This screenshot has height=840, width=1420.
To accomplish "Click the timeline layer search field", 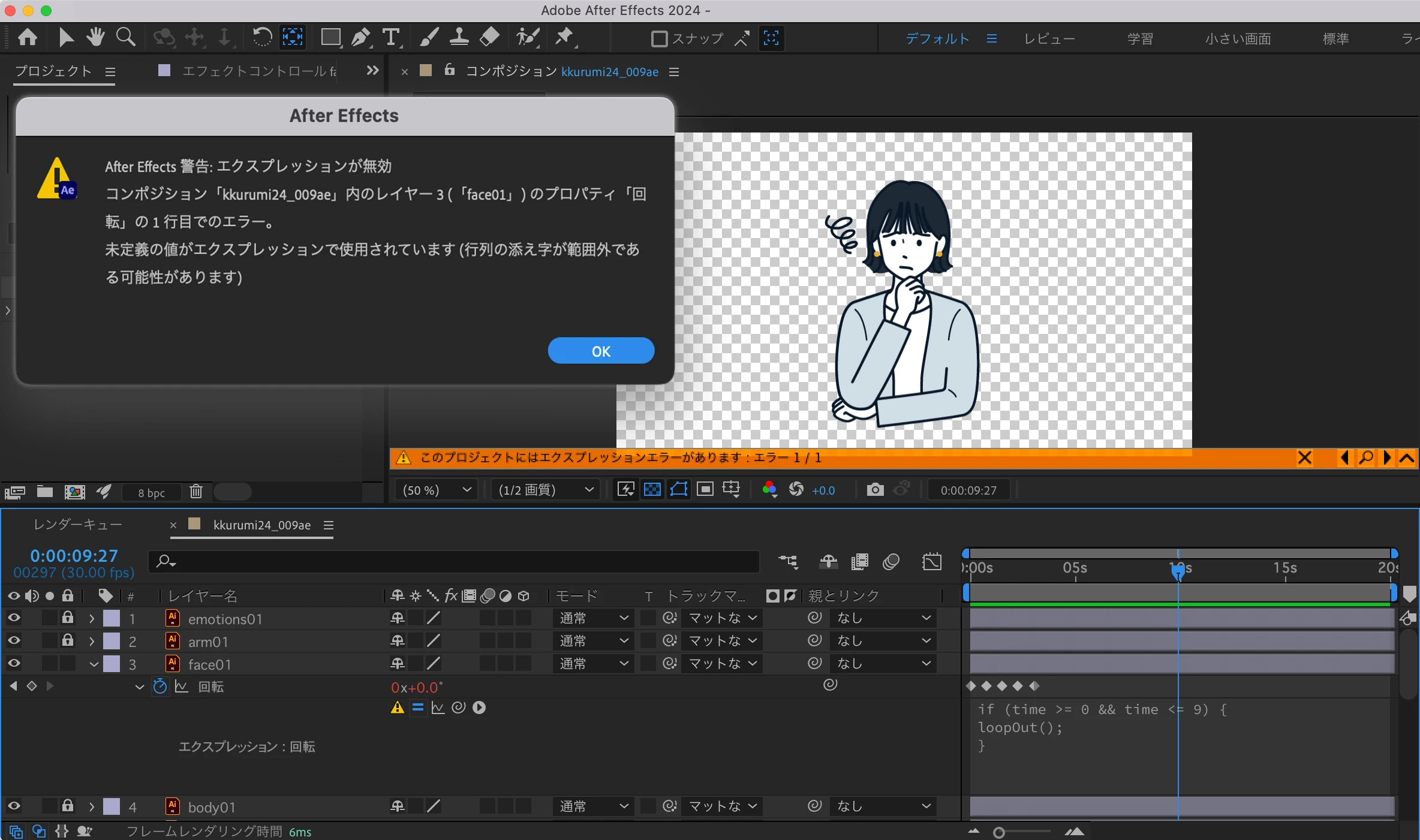I will point(456,562).
